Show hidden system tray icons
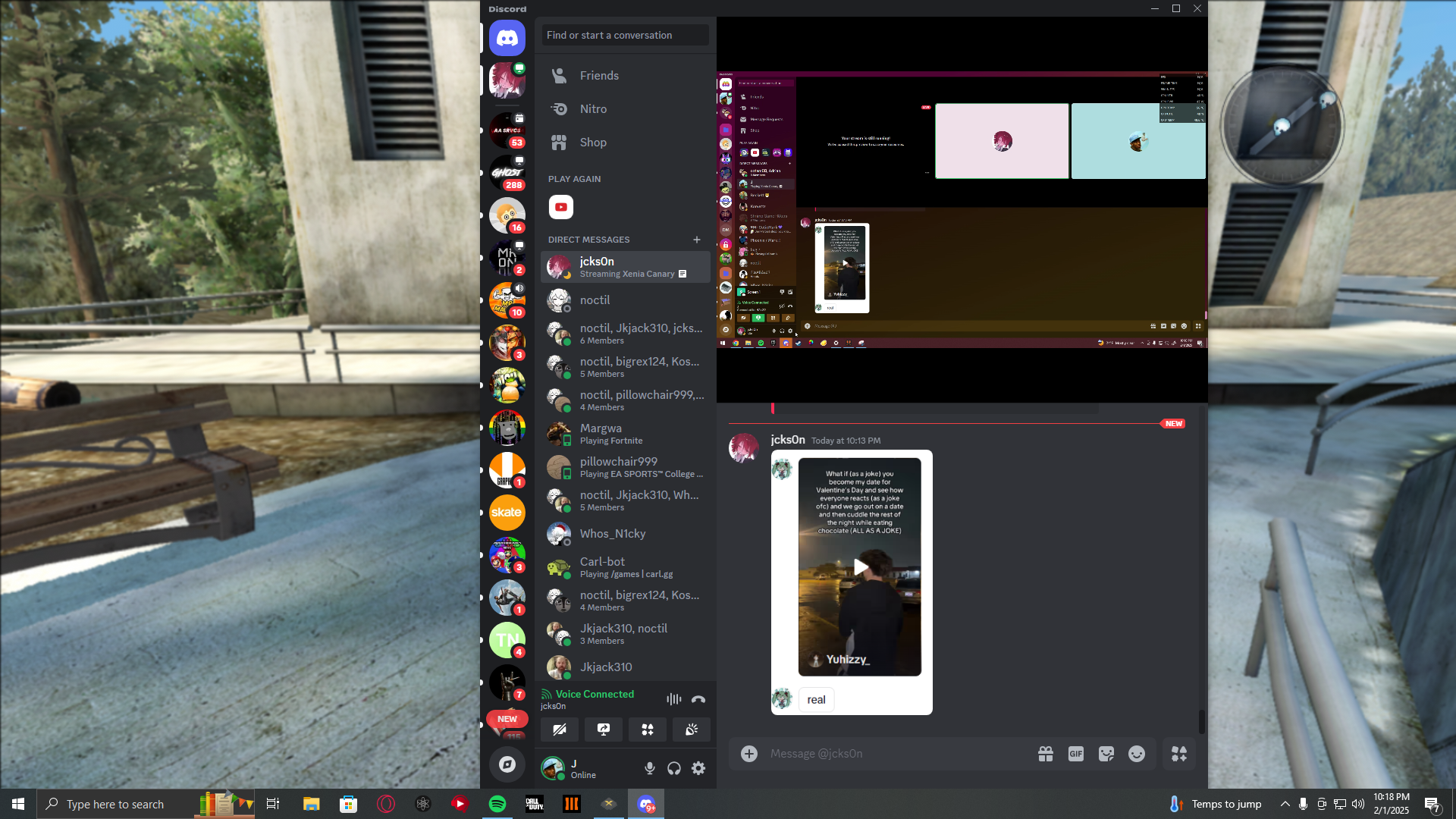 1285,804
